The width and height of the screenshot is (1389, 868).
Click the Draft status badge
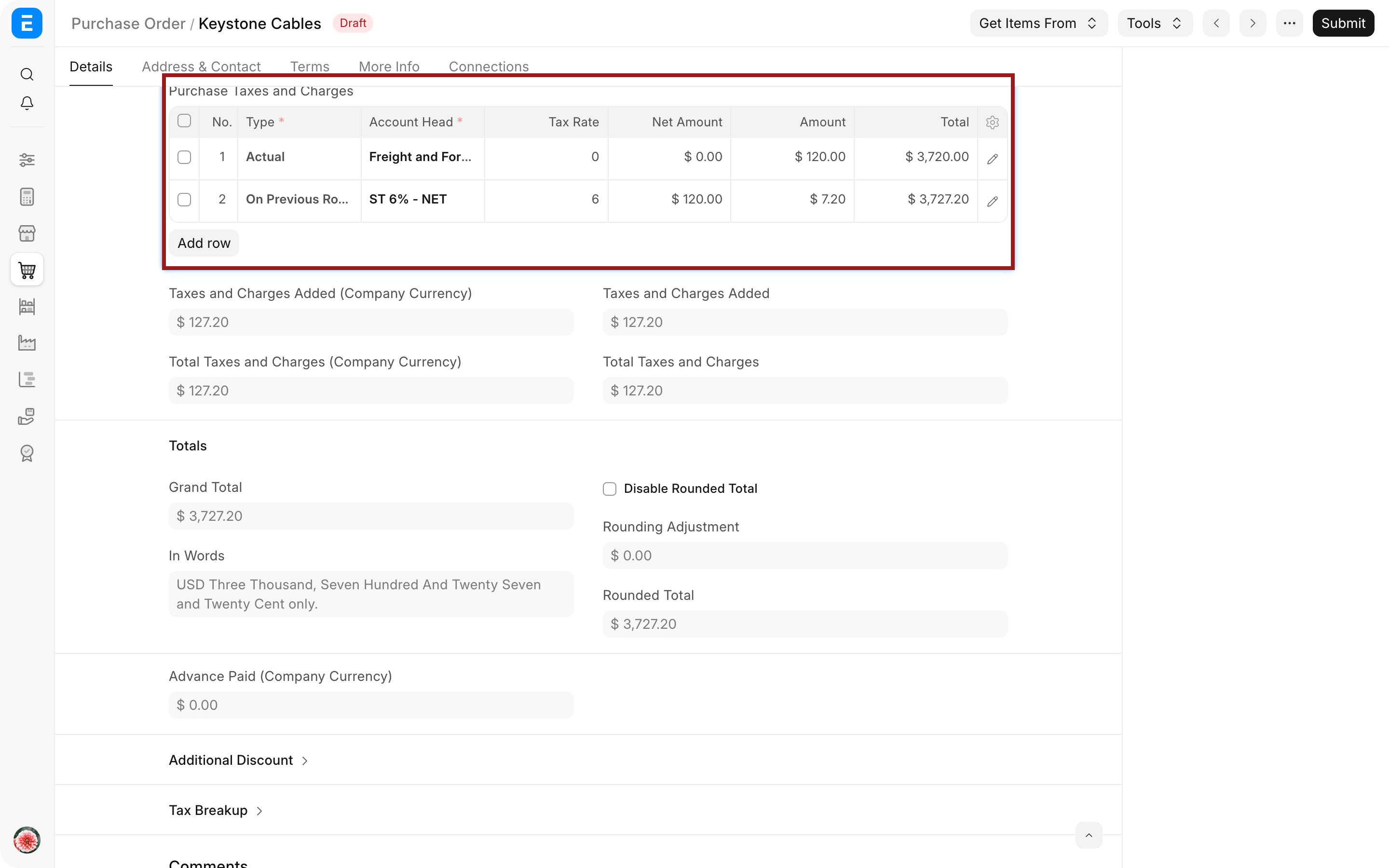[x=353, y=23]
